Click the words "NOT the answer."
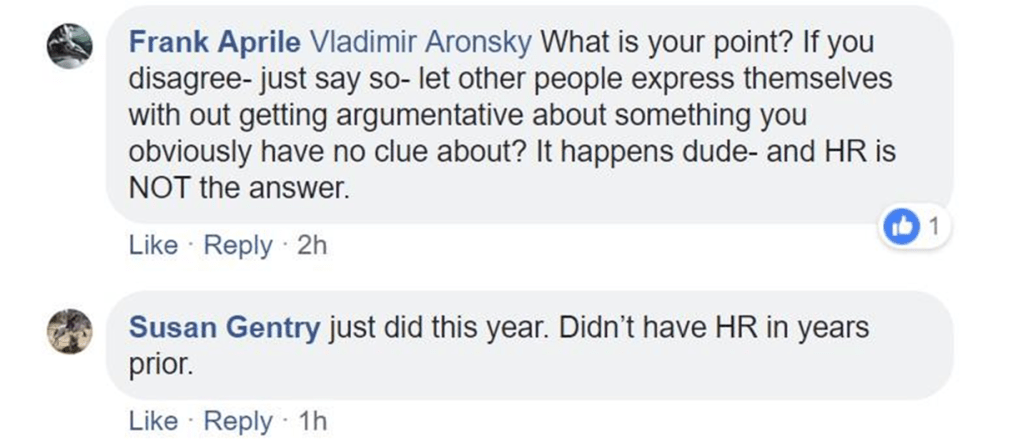The width and height of the screenshot is (1023, 447). [240, 186]
